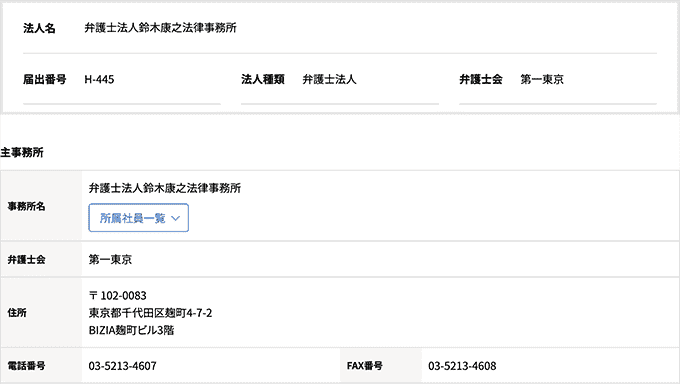Click the phone number 03-5213-4607

(122, 366)
